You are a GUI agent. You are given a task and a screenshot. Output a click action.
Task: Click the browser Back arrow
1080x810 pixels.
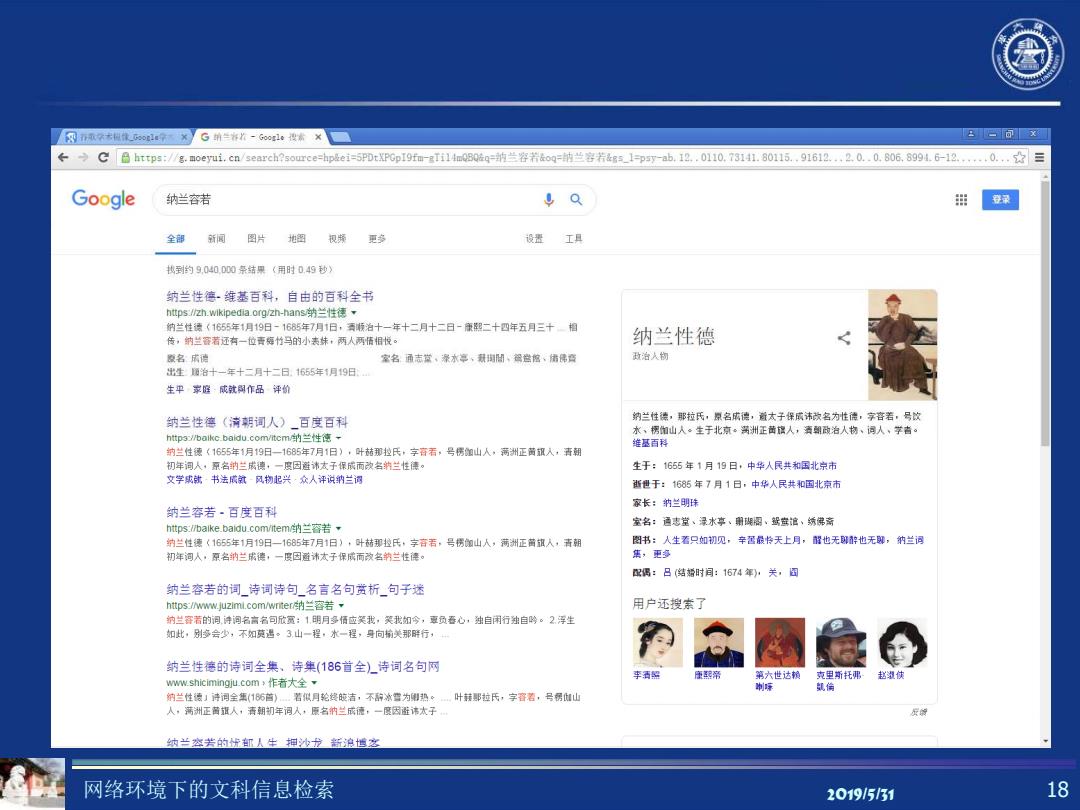(x=63, y=158)
